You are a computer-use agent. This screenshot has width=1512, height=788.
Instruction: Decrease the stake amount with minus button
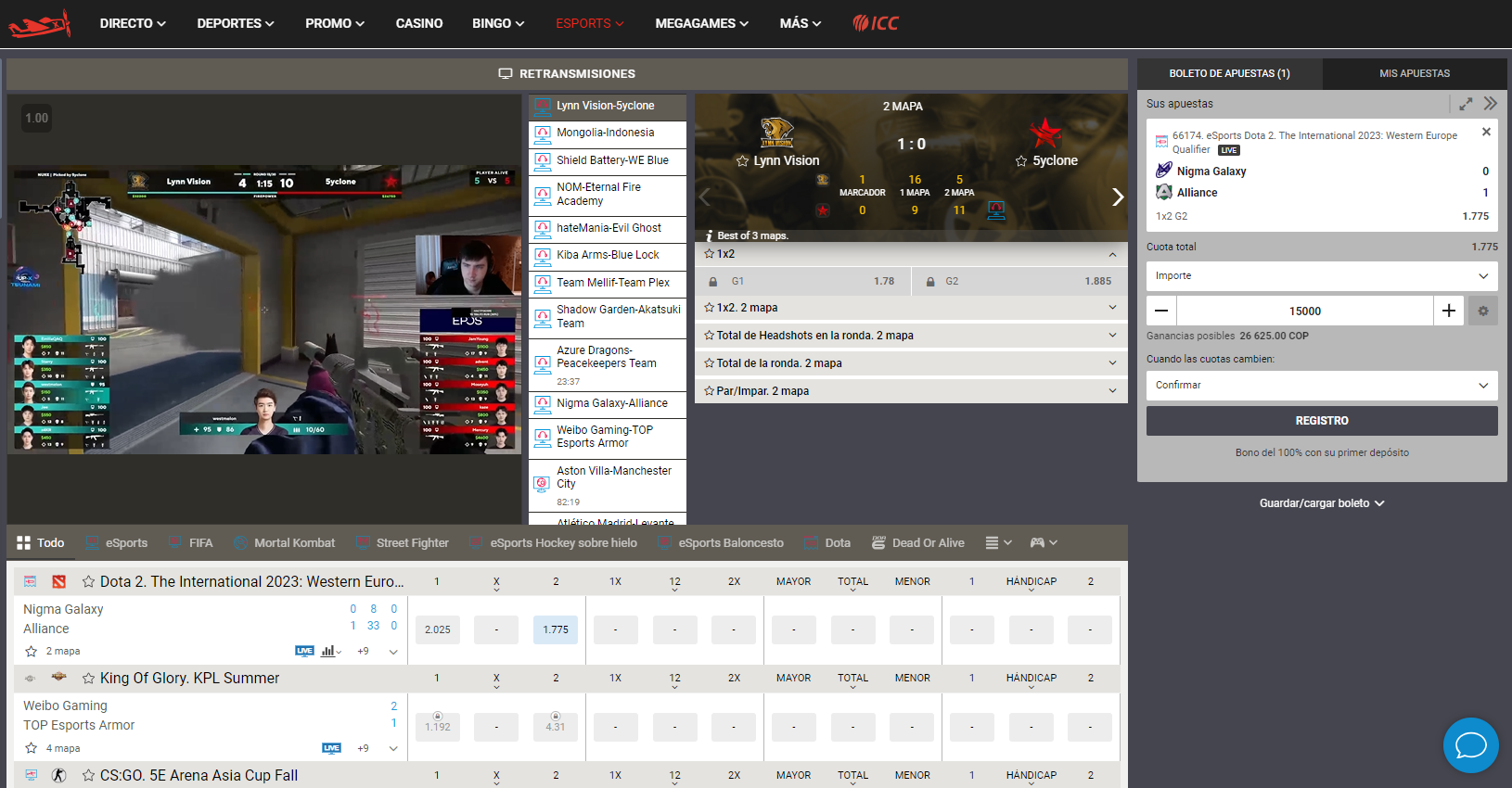pos(1161,311)
